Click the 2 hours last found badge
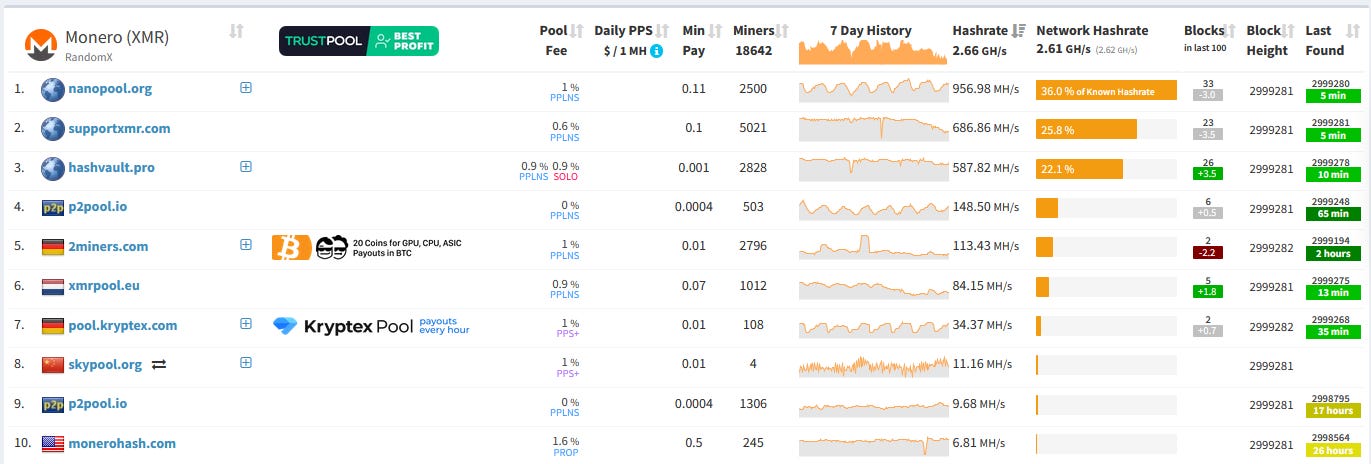Screen dimensions: 1371x464 [x=1331, y=253]
